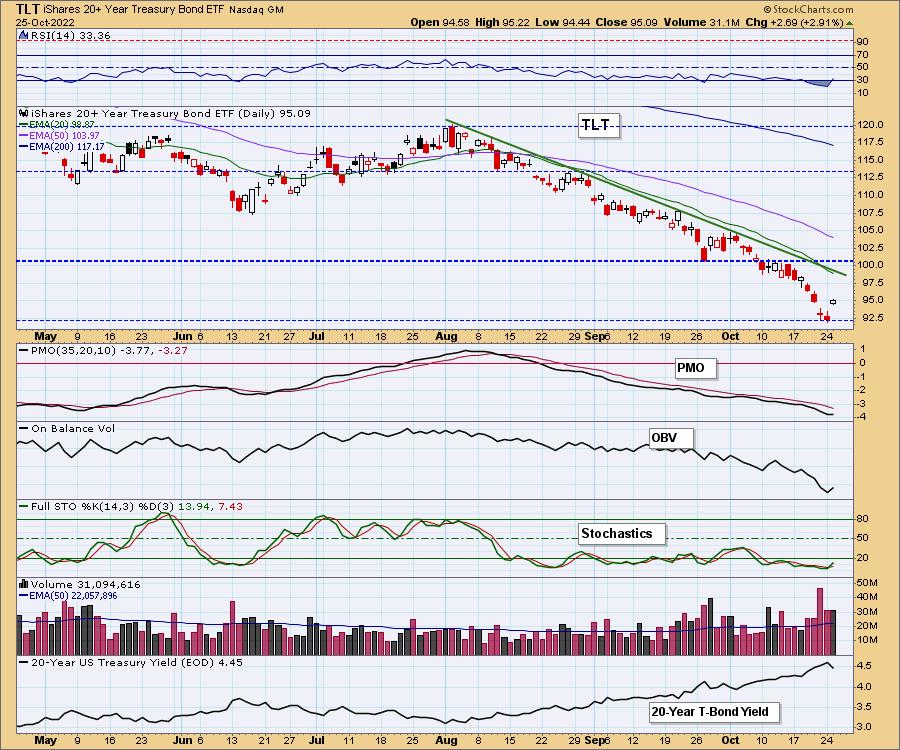Click the Open 94.58 value in header

click(440, 22)
